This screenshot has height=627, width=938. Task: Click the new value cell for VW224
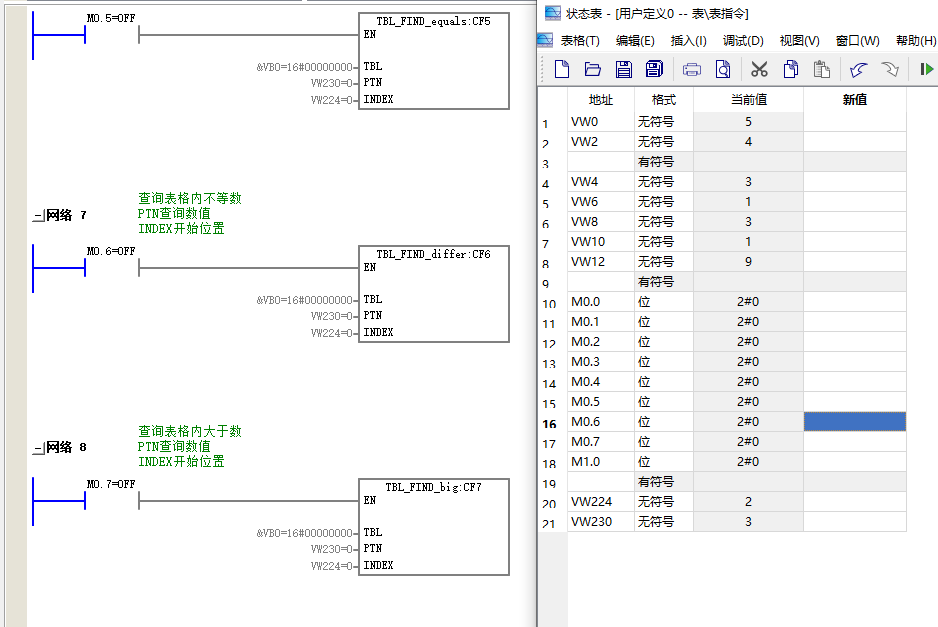(855, 501)
